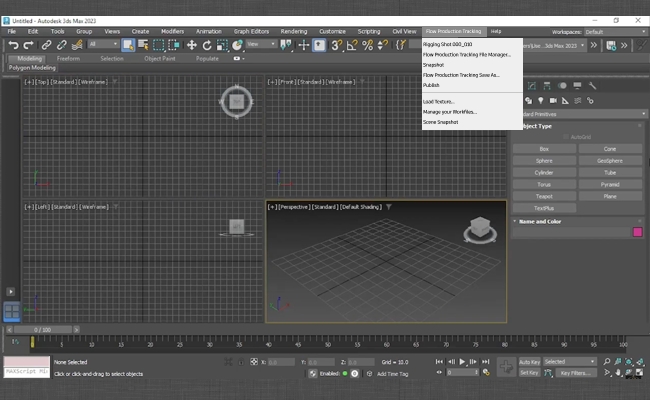650x400 pixels.
Task: Toggle the Enabled state in status bar
Action: coord(344,373)
